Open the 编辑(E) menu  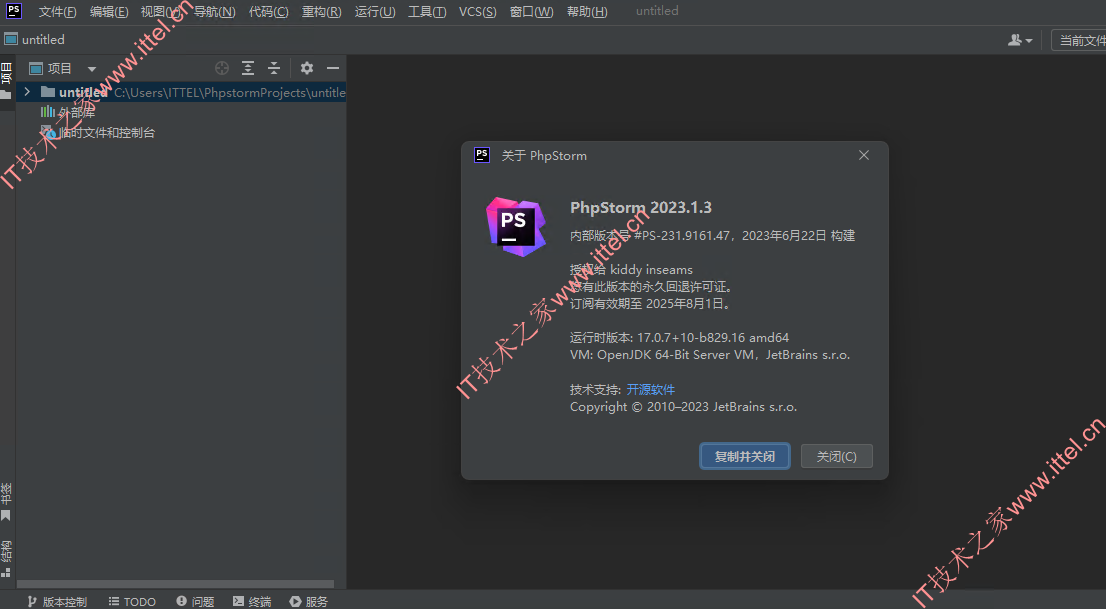point(109,11)
